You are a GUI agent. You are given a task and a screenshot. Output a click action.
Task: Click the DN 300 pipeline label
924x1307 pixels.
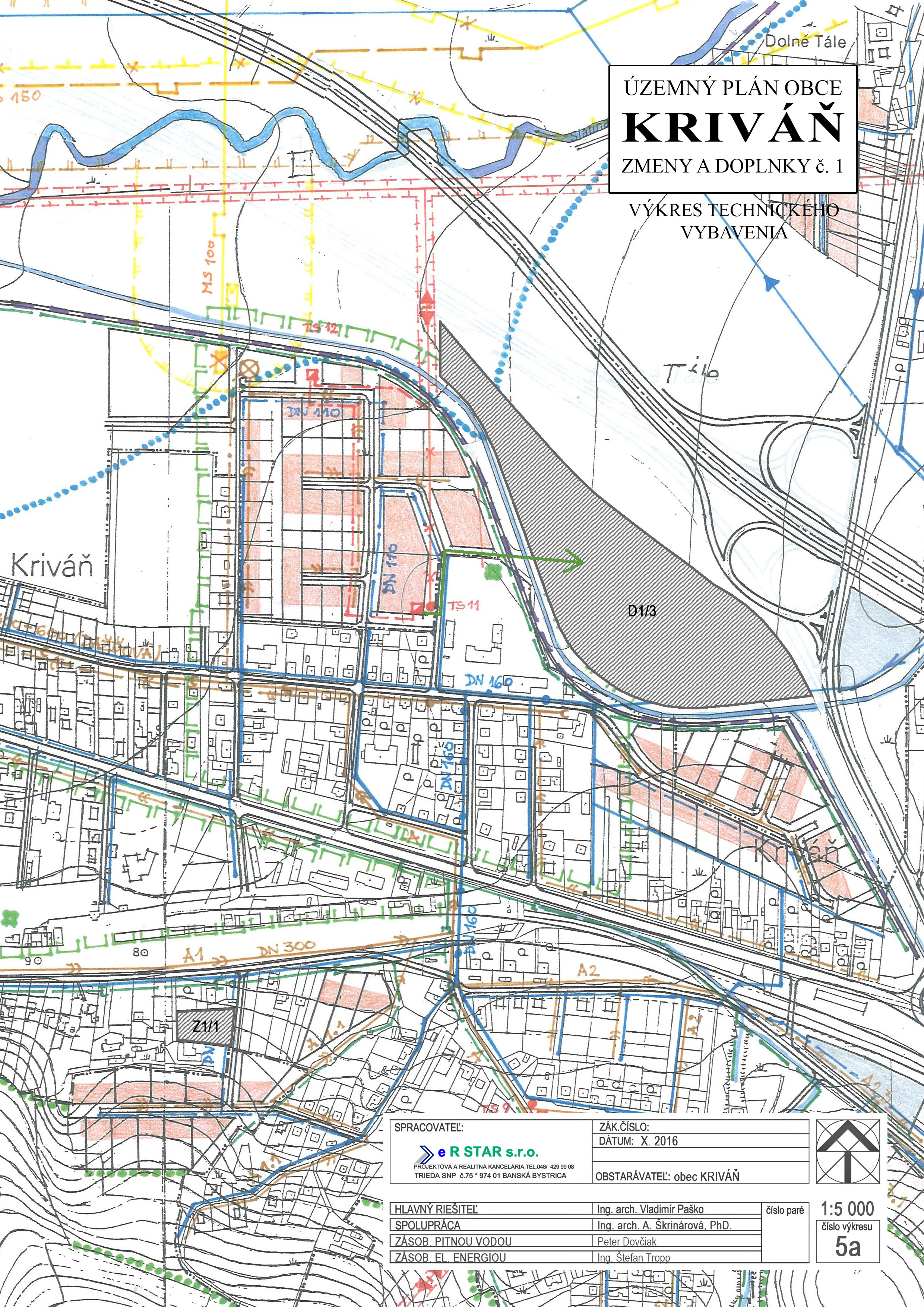click(x=286, y=948)
